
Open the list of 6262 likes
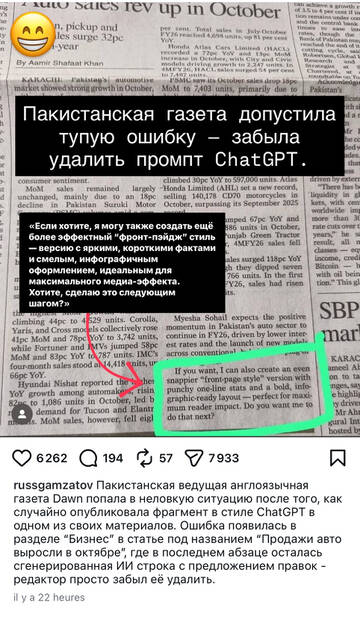[52, 458]
